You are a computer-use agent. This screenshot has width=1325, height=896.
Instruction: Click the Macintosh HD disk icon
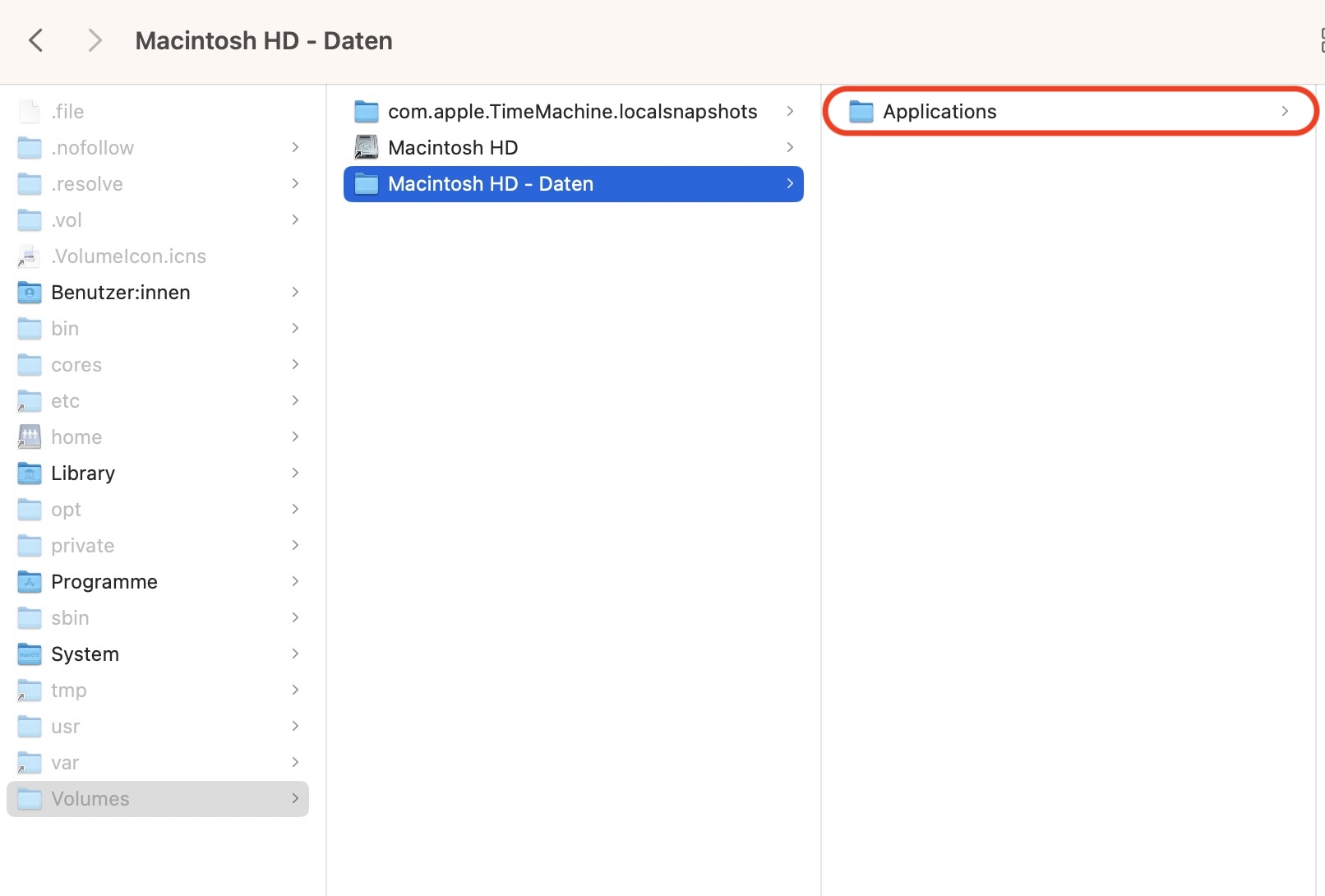(366, 148)
